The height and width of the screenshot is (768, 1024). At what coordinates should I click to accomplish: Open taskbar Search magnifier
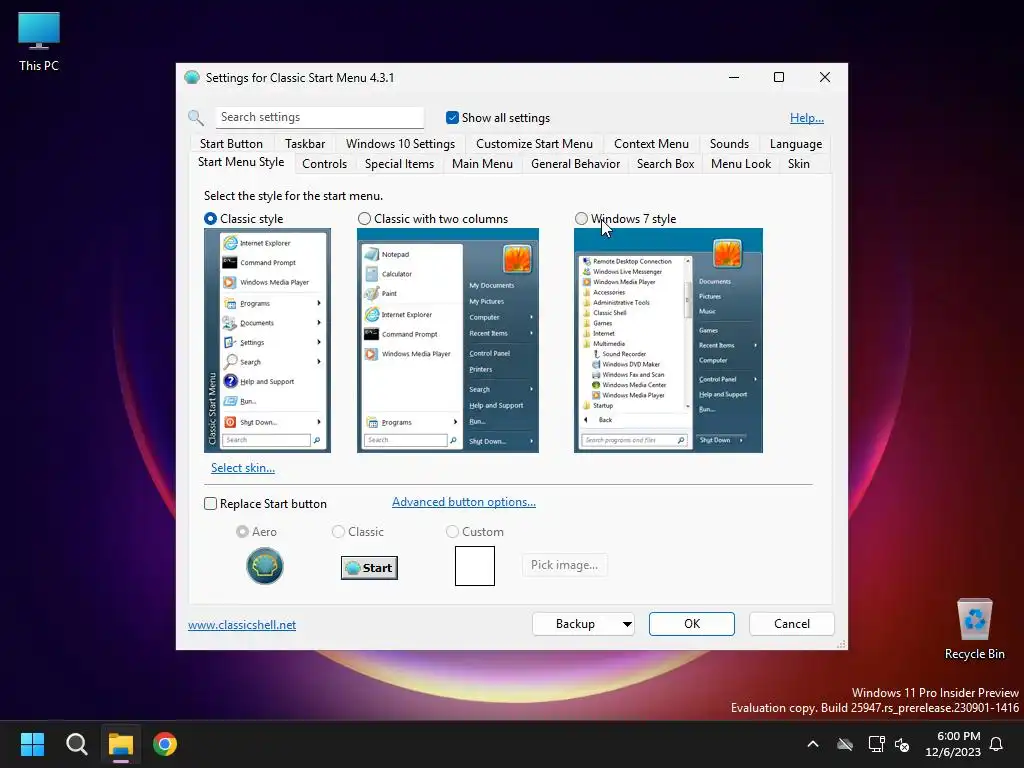(x=76, y=744)
